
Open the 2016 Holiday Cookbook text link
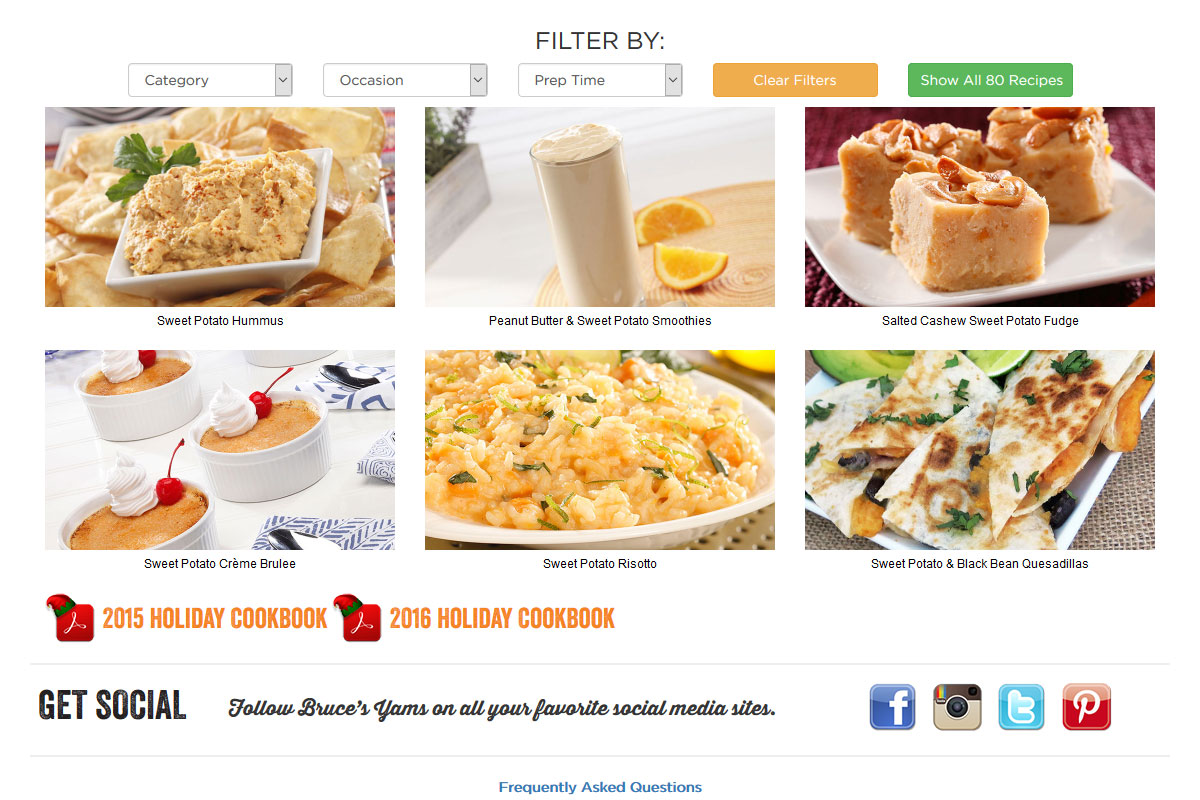point(502,619)
